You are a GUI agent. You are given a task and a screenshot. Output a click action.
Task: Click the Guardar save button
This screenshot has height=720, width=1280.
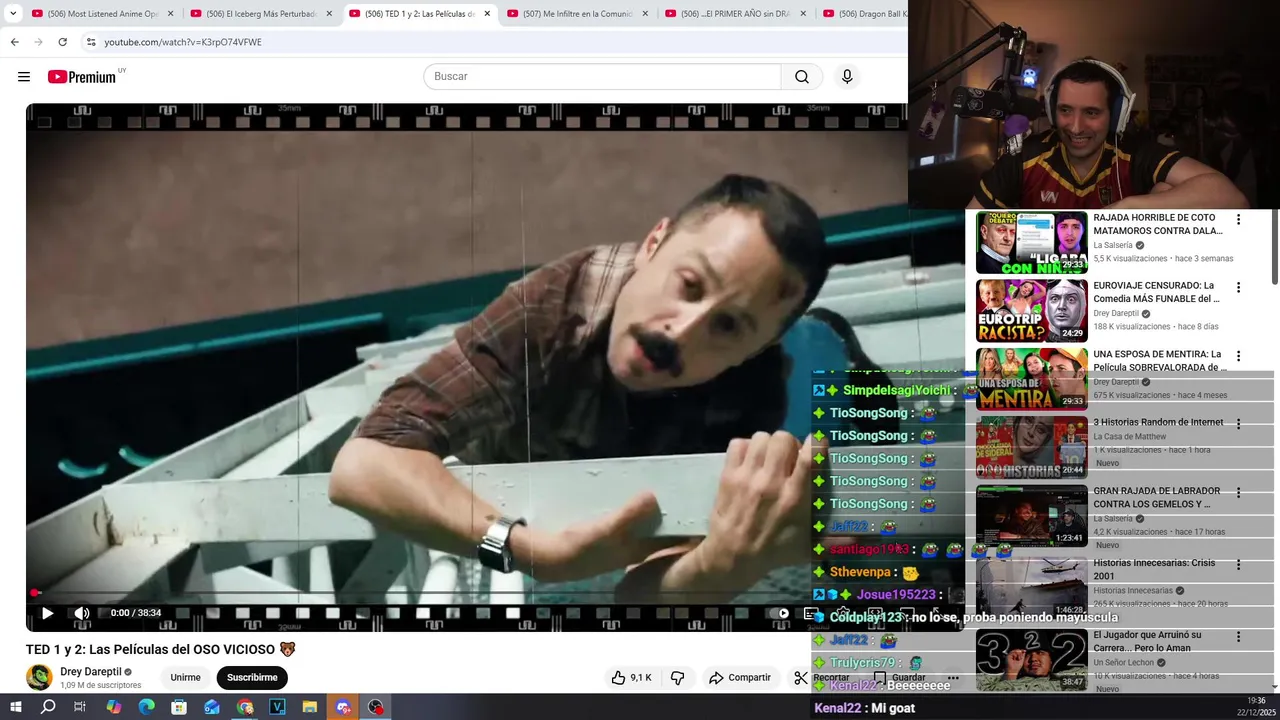pyautogui.click(x=899, y=678)
